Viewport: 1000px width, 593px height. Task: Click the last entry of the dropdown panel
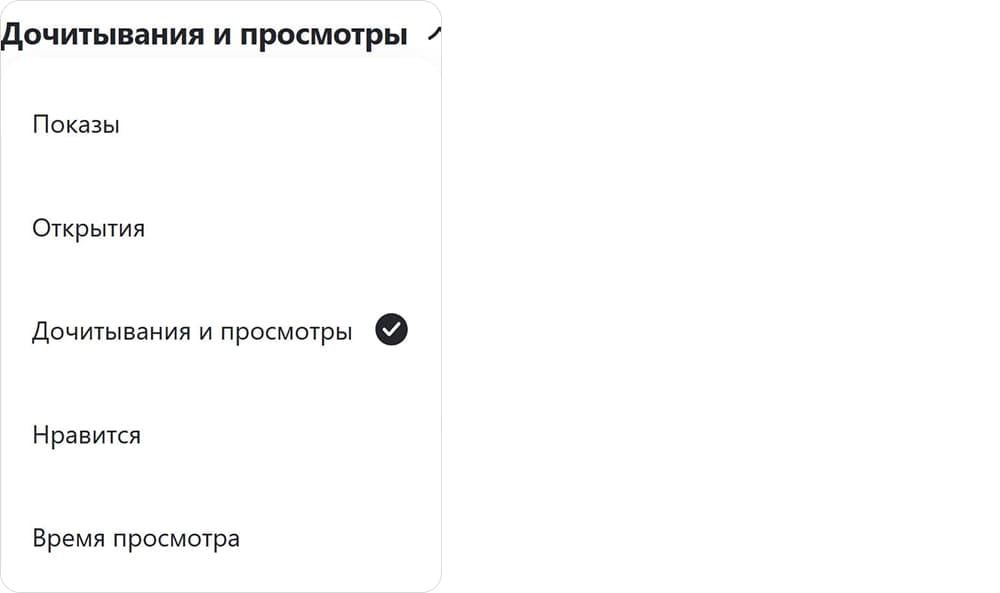click(x=135, y=538)
